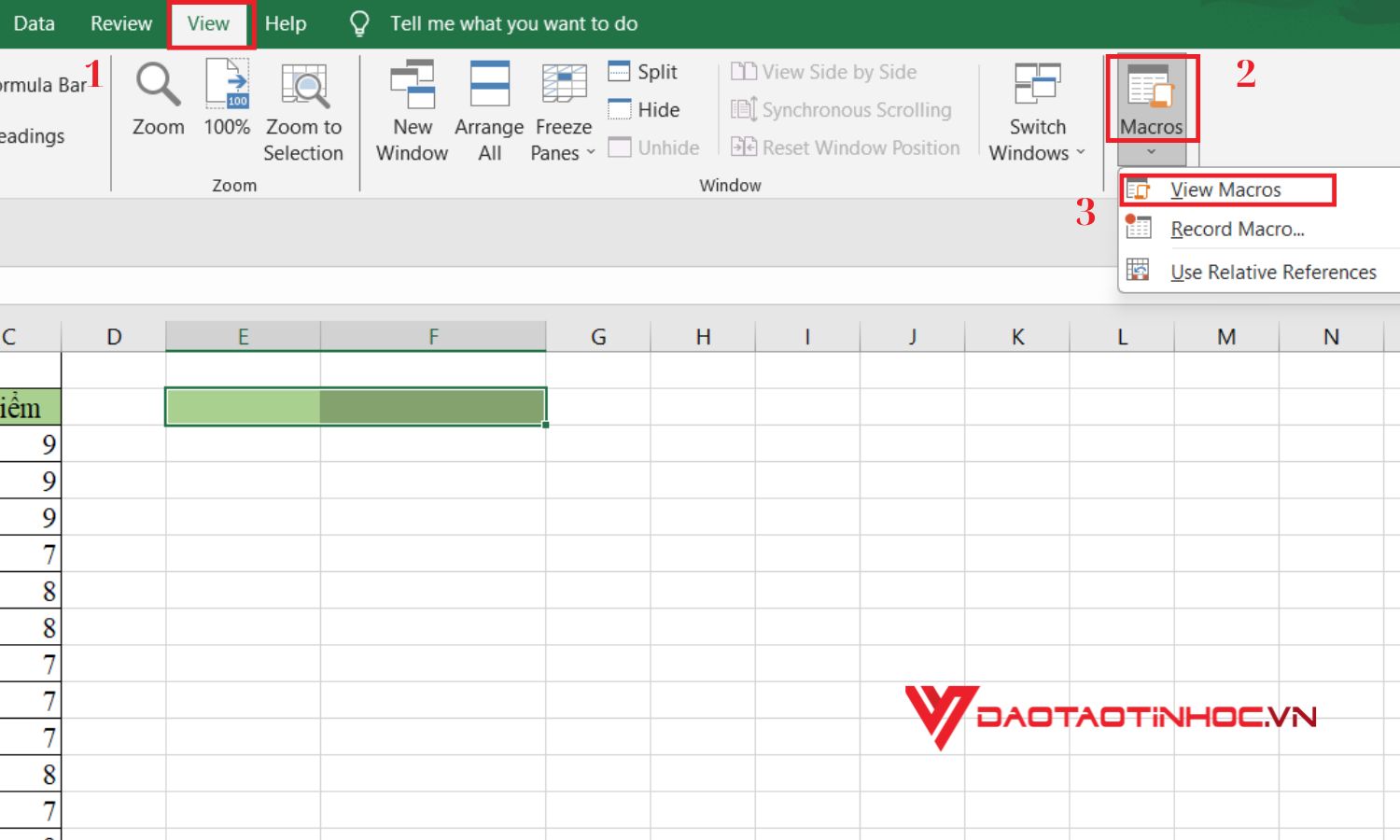
Task: Expand the Freeze Panes dropdown
Action: pyautogui.click(x=591, y=153)
